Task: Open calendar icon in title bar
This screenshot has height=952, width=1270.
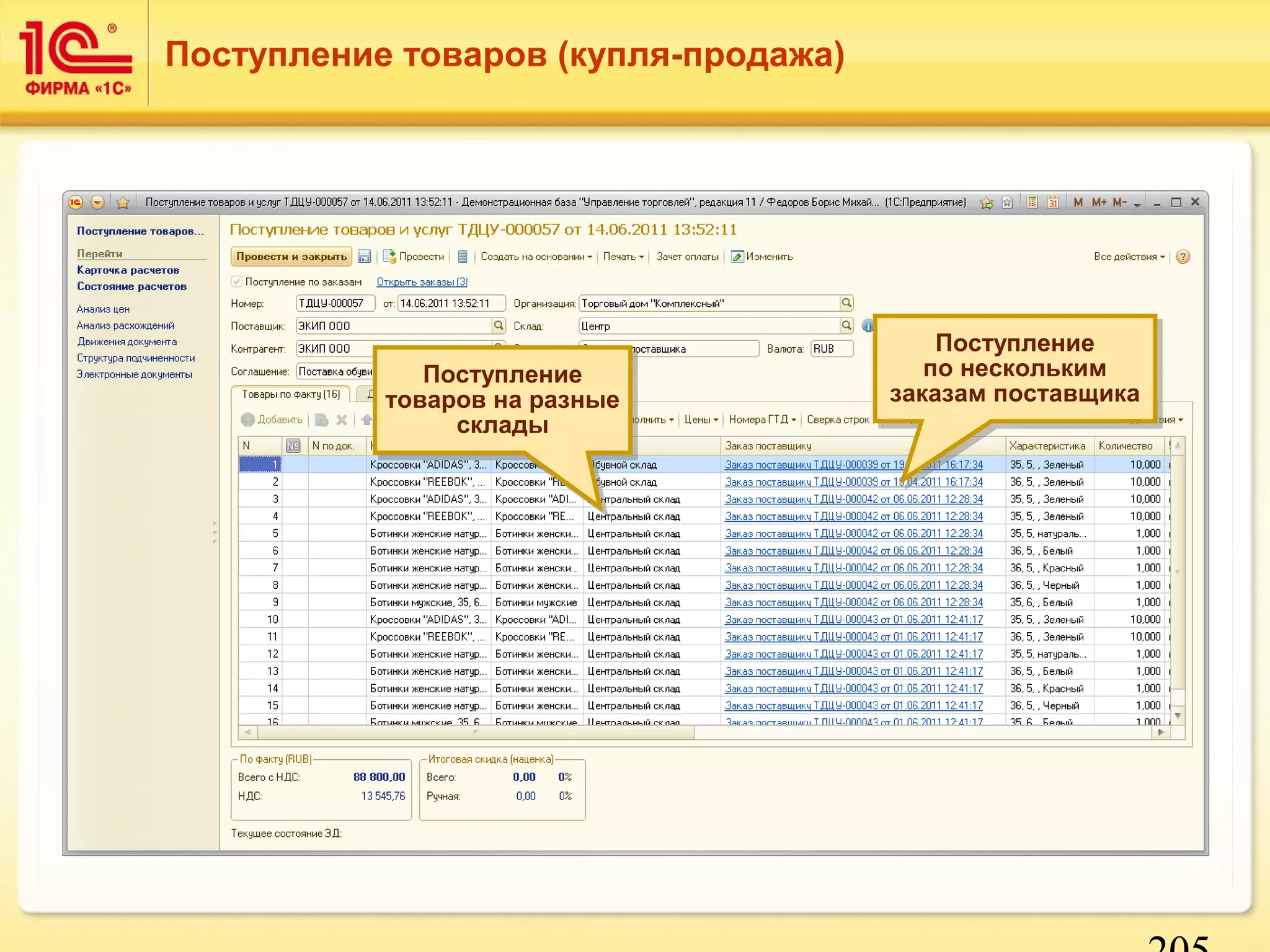Action: pos(1053,202)
